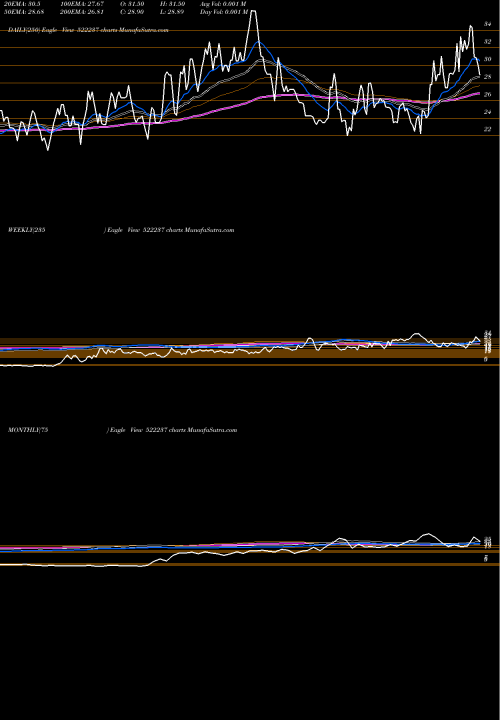The height and width of the screenshot is (720, 500).
Task: Click the 26 price axis label on daily chart
Action: pyautogui.click(x=488, y=94)
